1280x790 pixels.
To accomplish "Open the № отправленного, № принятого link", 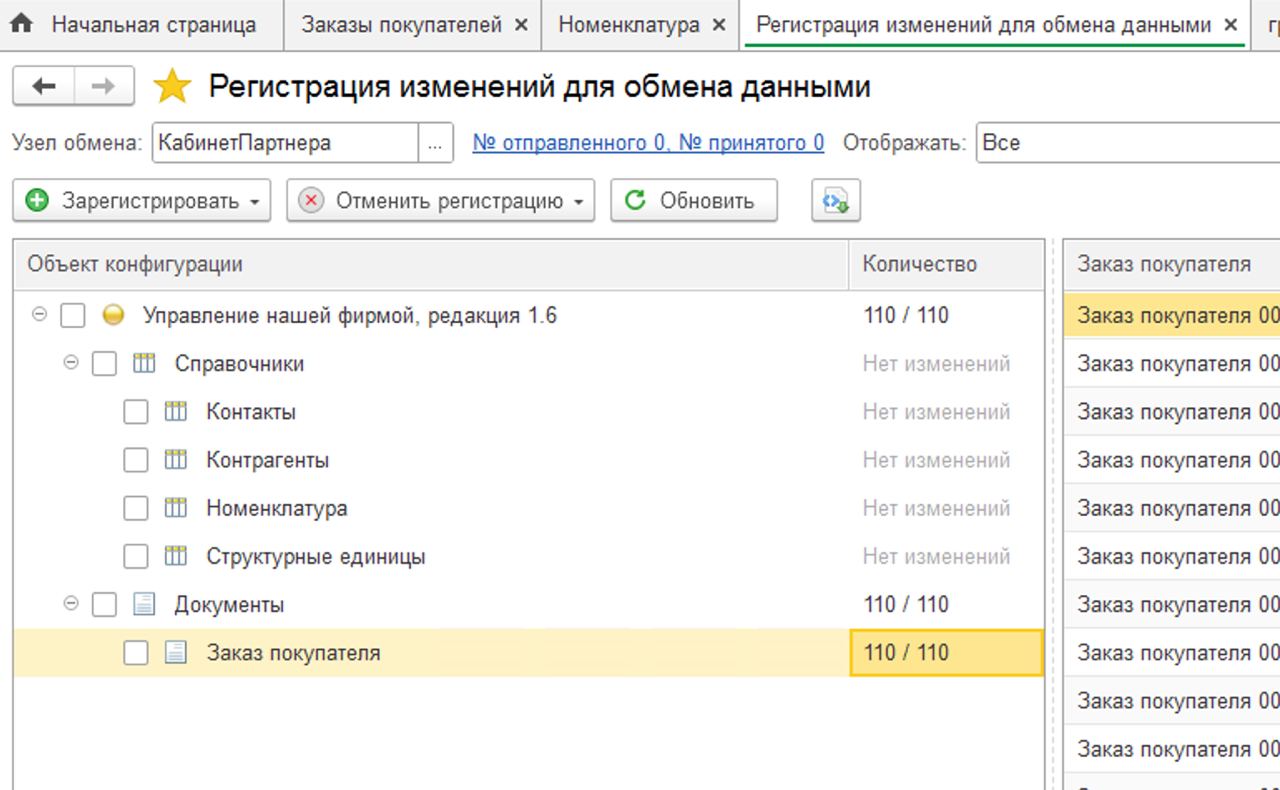I will pyautogui.click(x=648, y=143).
